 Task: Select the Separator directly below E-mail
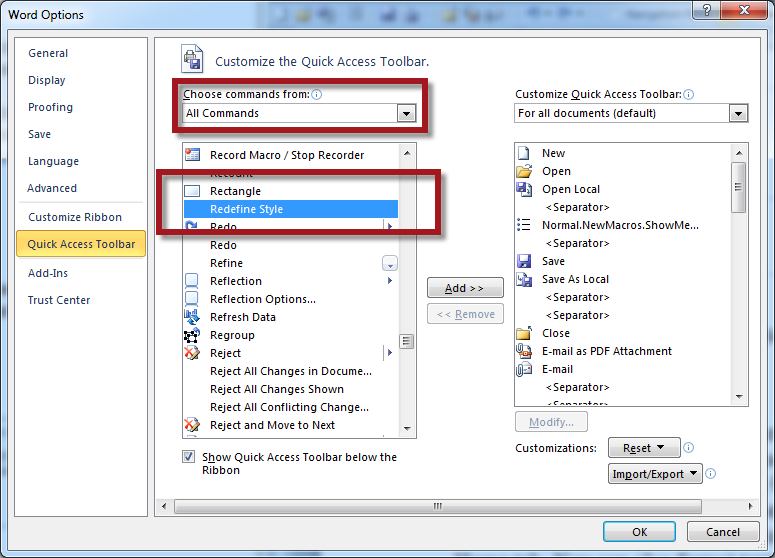point(623,387)
